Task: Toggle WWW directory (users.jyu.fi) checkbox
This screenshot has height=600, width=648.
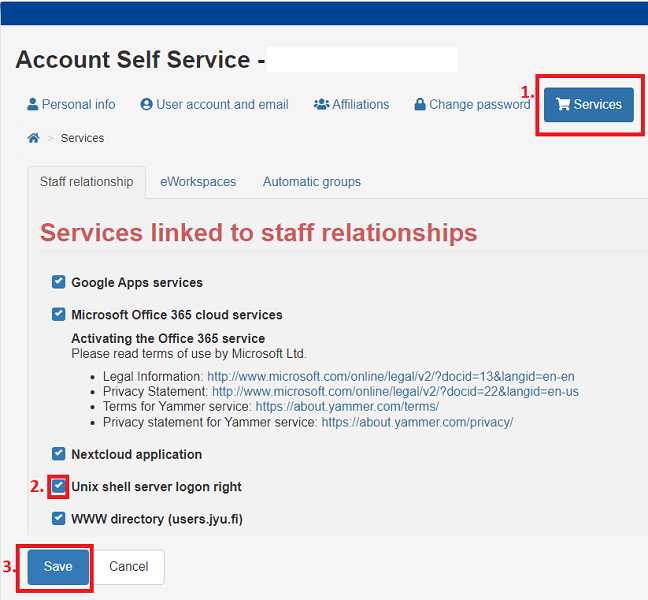Action: pos(59,518)
